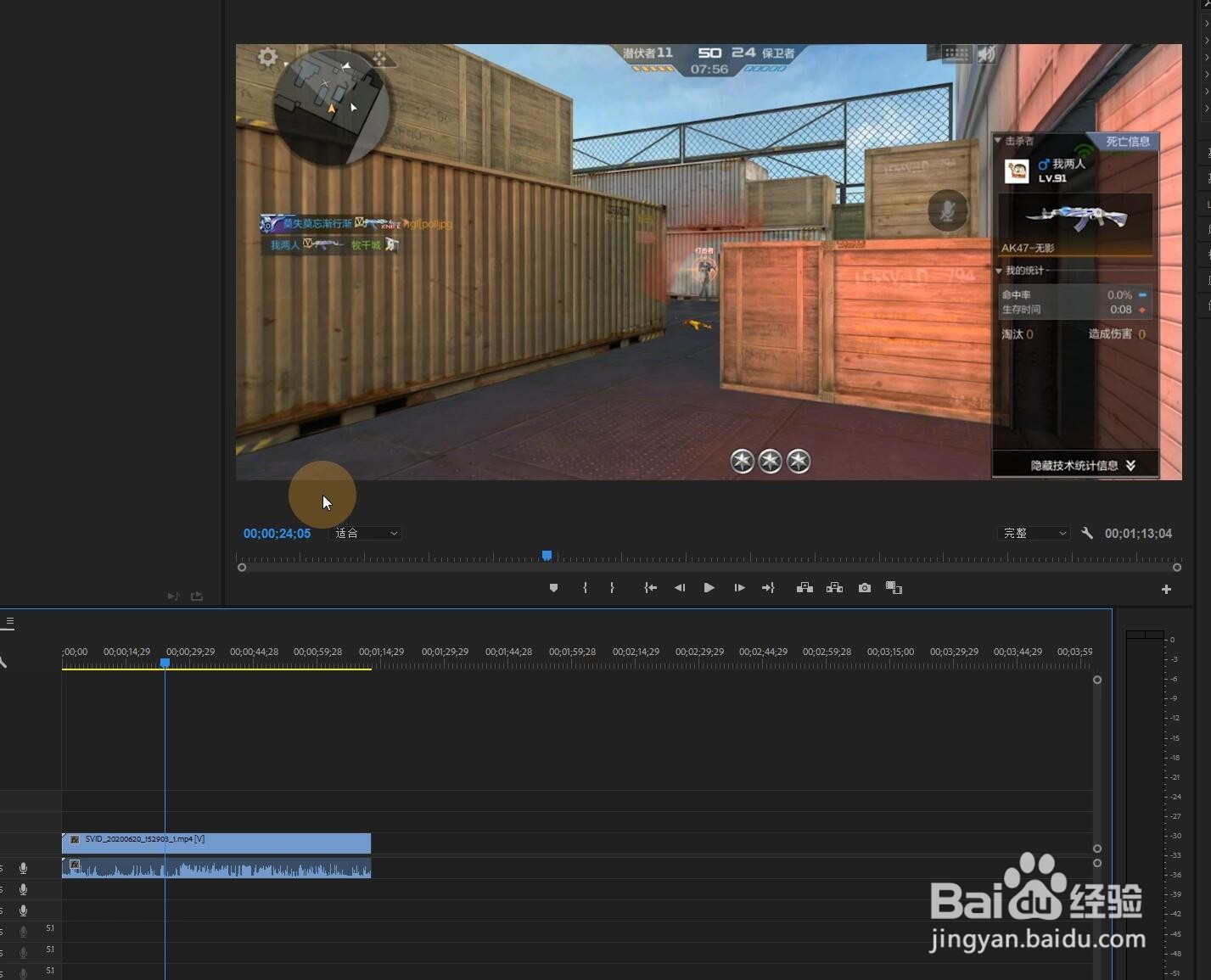Viewport: 1211px width, 980px height.
Task: Click fx badge on the video clip
Action: tap(75, 840)
